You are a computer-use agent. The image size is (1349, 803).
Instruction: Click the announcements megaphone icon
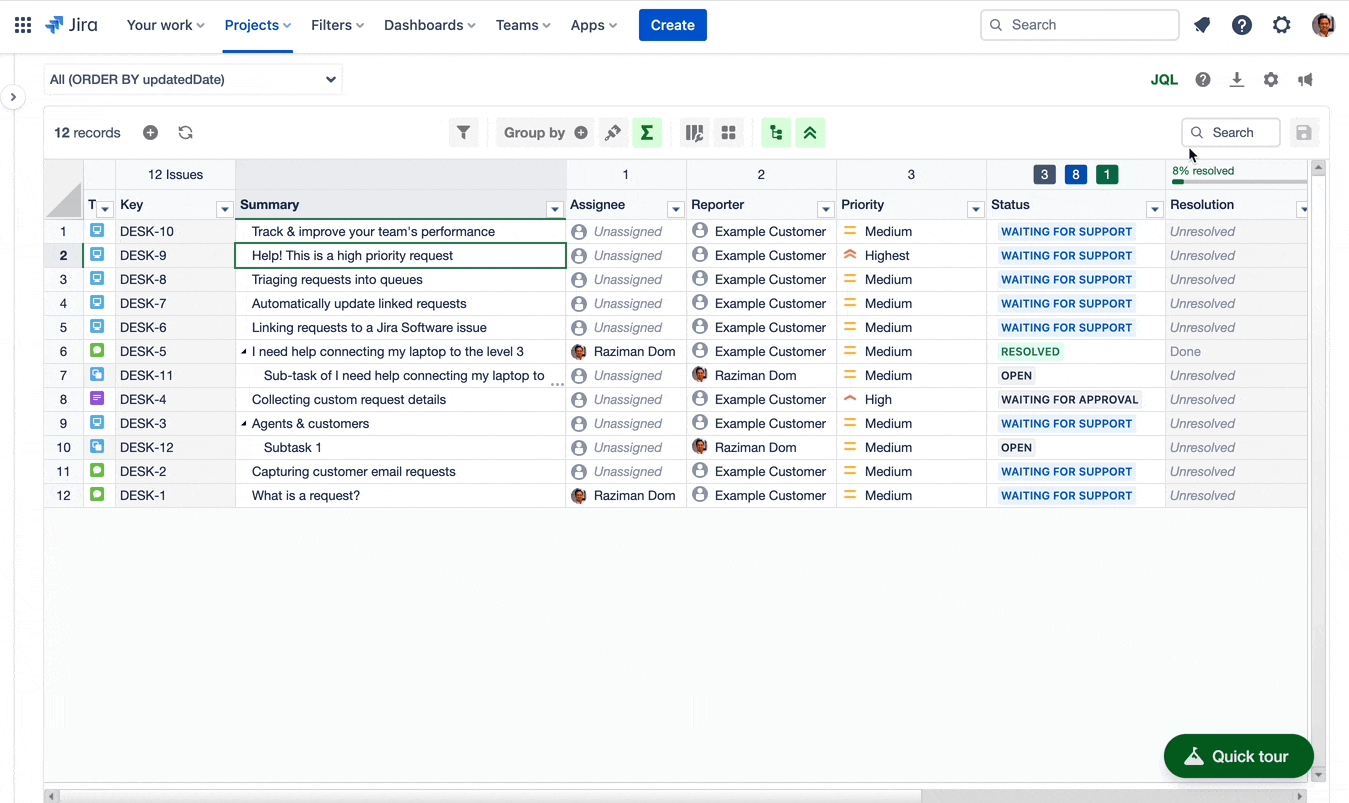[1305, 80]
